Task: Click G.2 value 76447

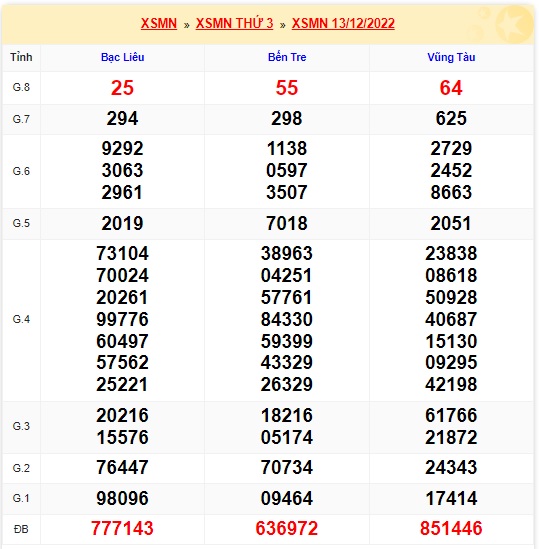Action: 123,467
